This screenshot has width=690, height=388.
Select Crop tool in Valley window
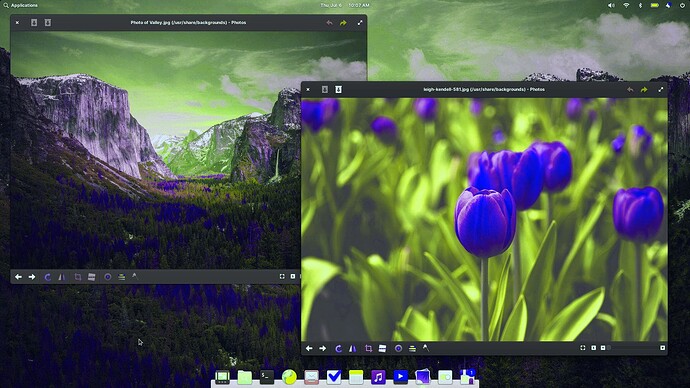click(x=77, y=277)
